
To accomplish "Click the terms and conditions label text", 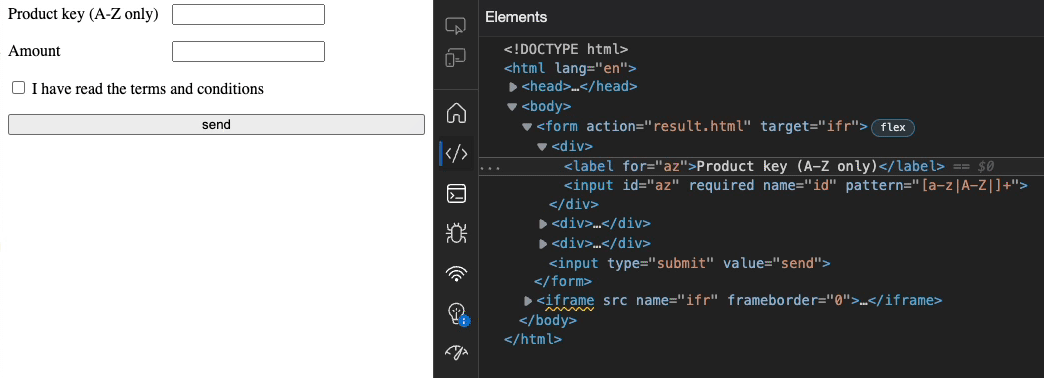I will [148, 89].
